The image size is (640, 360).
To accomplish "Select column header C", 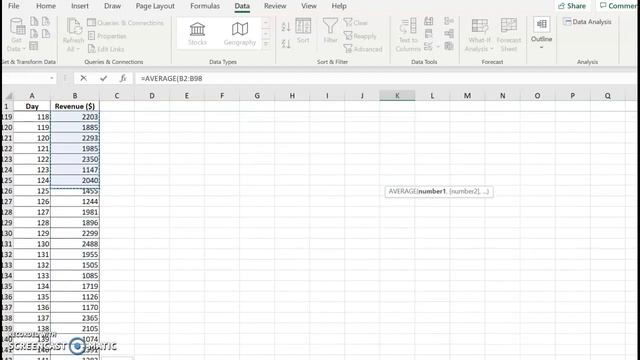I will 117,96.
